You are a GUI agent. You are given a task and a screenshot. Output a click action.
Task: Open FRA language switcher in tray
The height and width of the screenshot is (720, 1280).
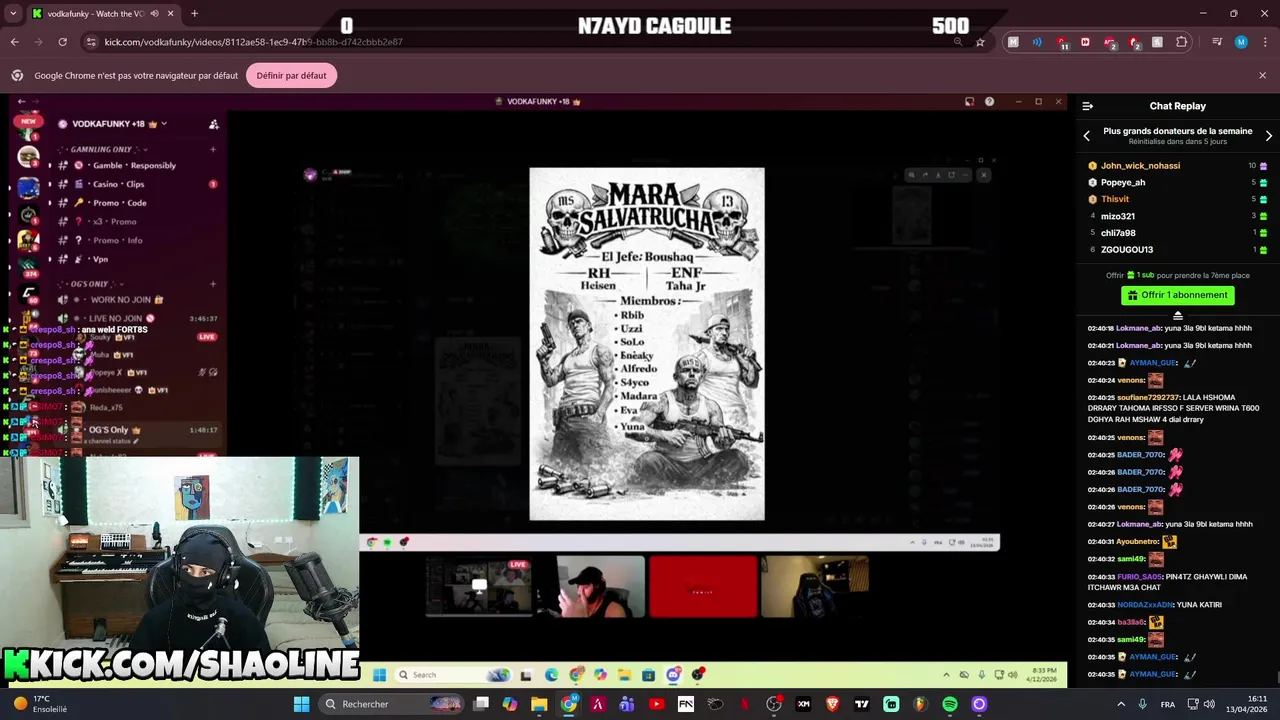[1168, 704]
